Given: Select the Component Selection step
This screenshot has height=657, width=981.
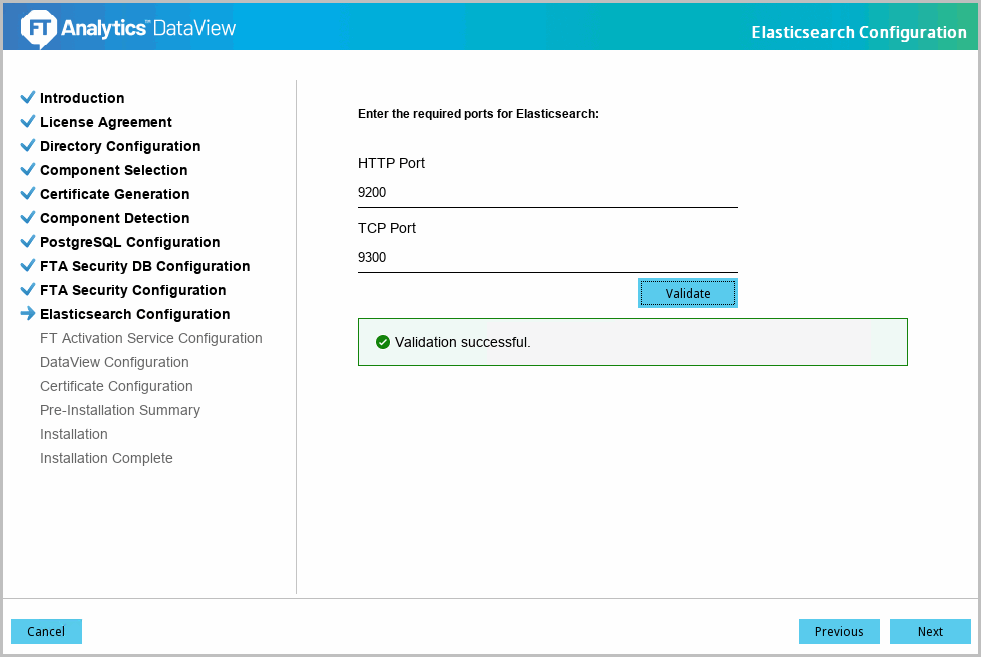Looking at the screenshot, I should coord(113,170).
